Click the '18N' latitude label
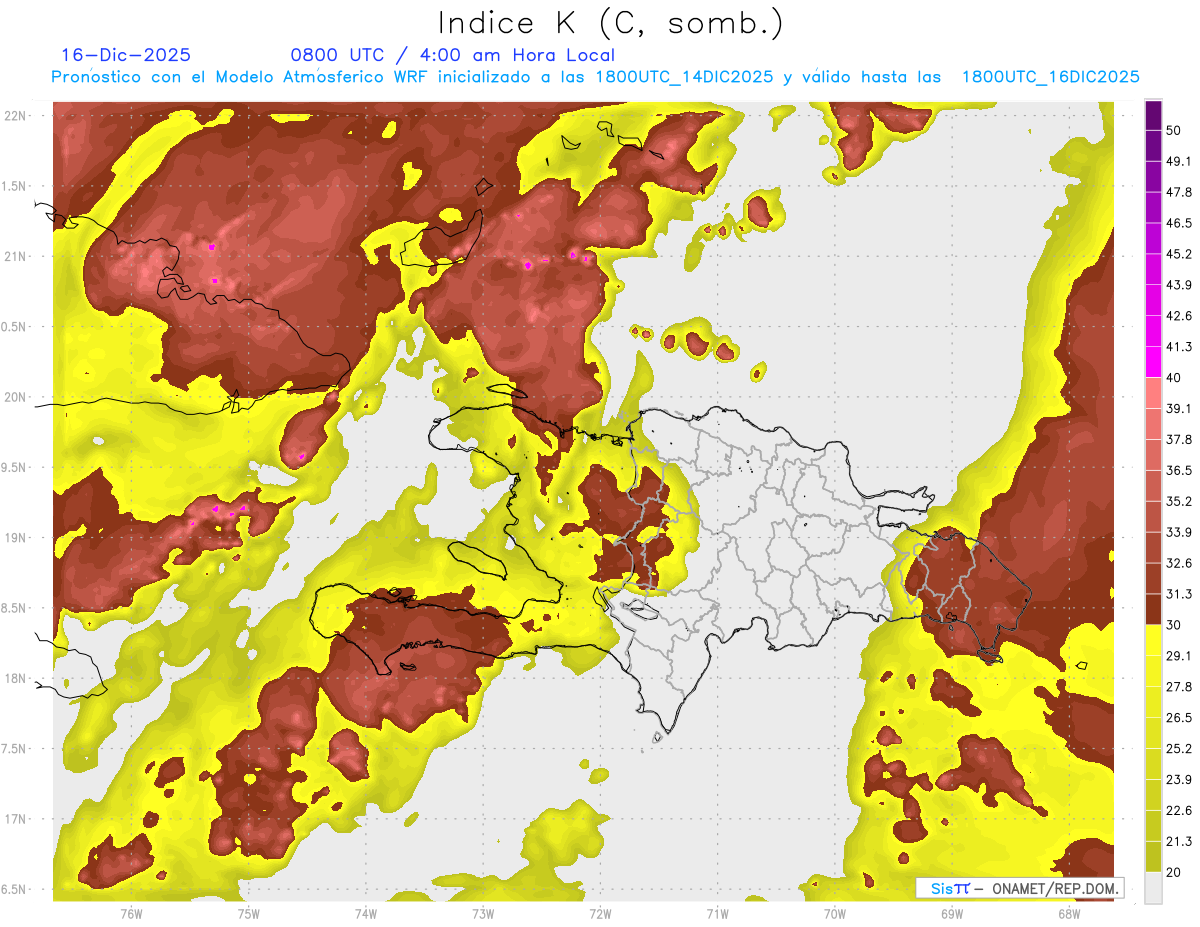The height and width of the screenshot is (927, 1200). [x=17, y=678]
